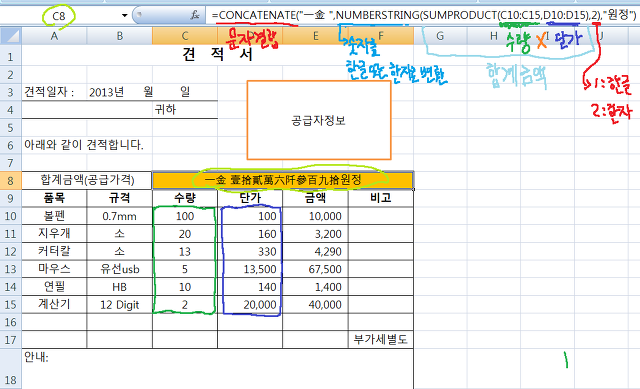
Task: Select column C header
Action: (185, 36)
